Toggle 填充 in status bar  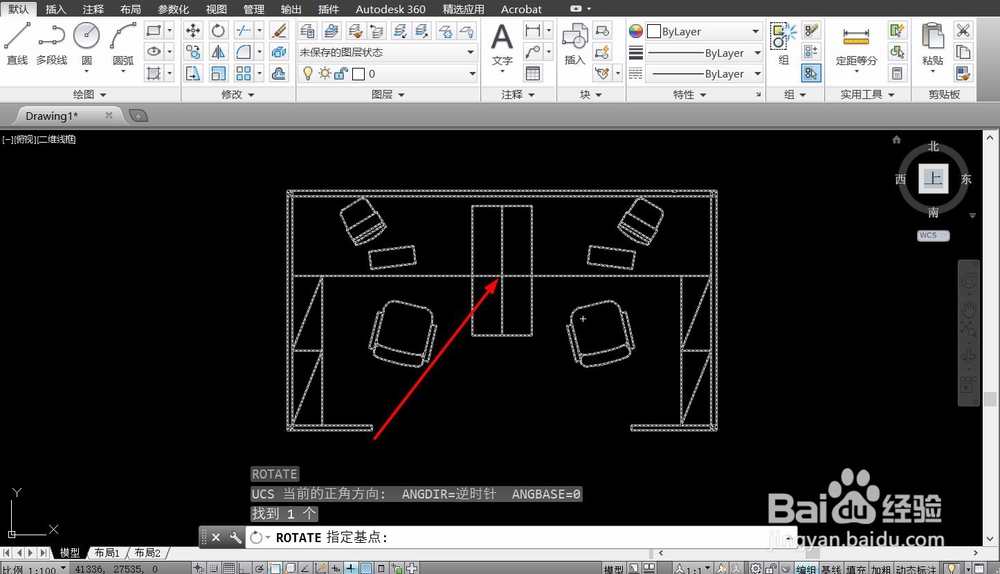pyautogui.click(x=857, y=569)
